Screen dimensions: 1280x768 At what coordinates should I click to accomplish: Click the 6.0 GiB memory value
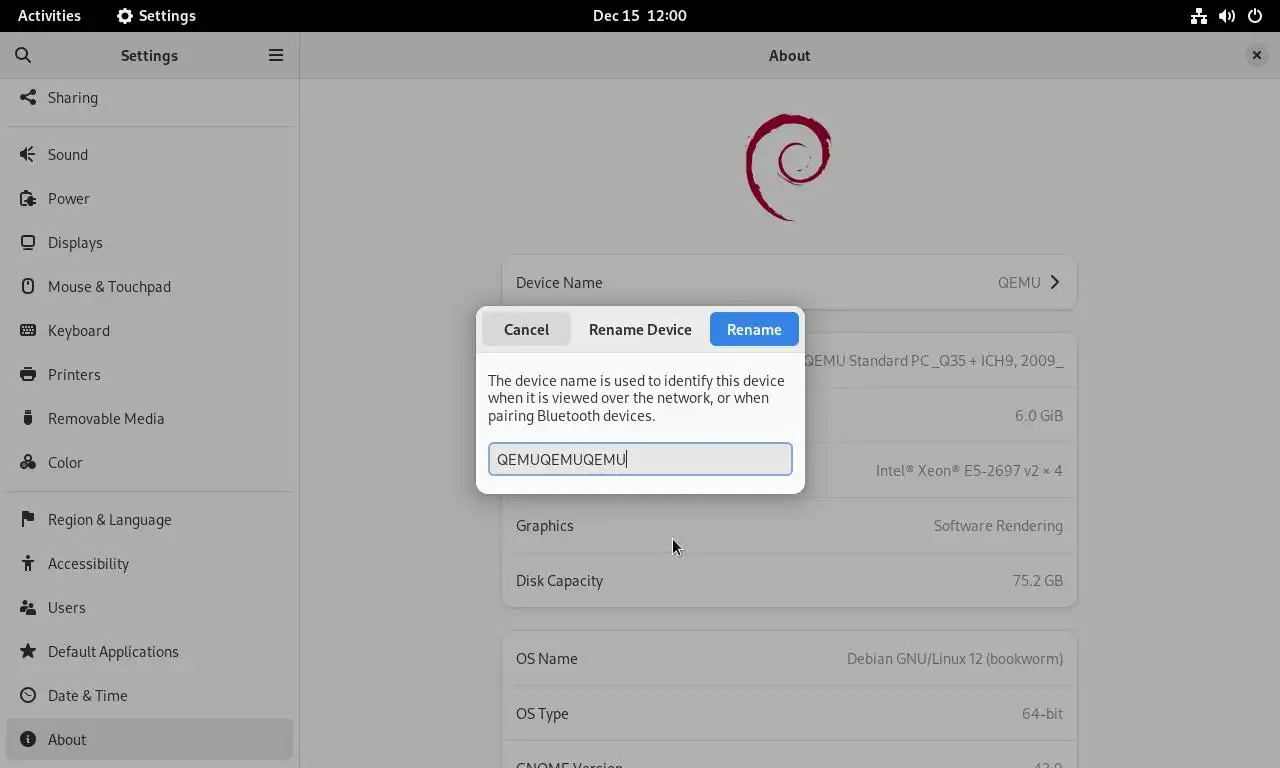(1039, 415)
